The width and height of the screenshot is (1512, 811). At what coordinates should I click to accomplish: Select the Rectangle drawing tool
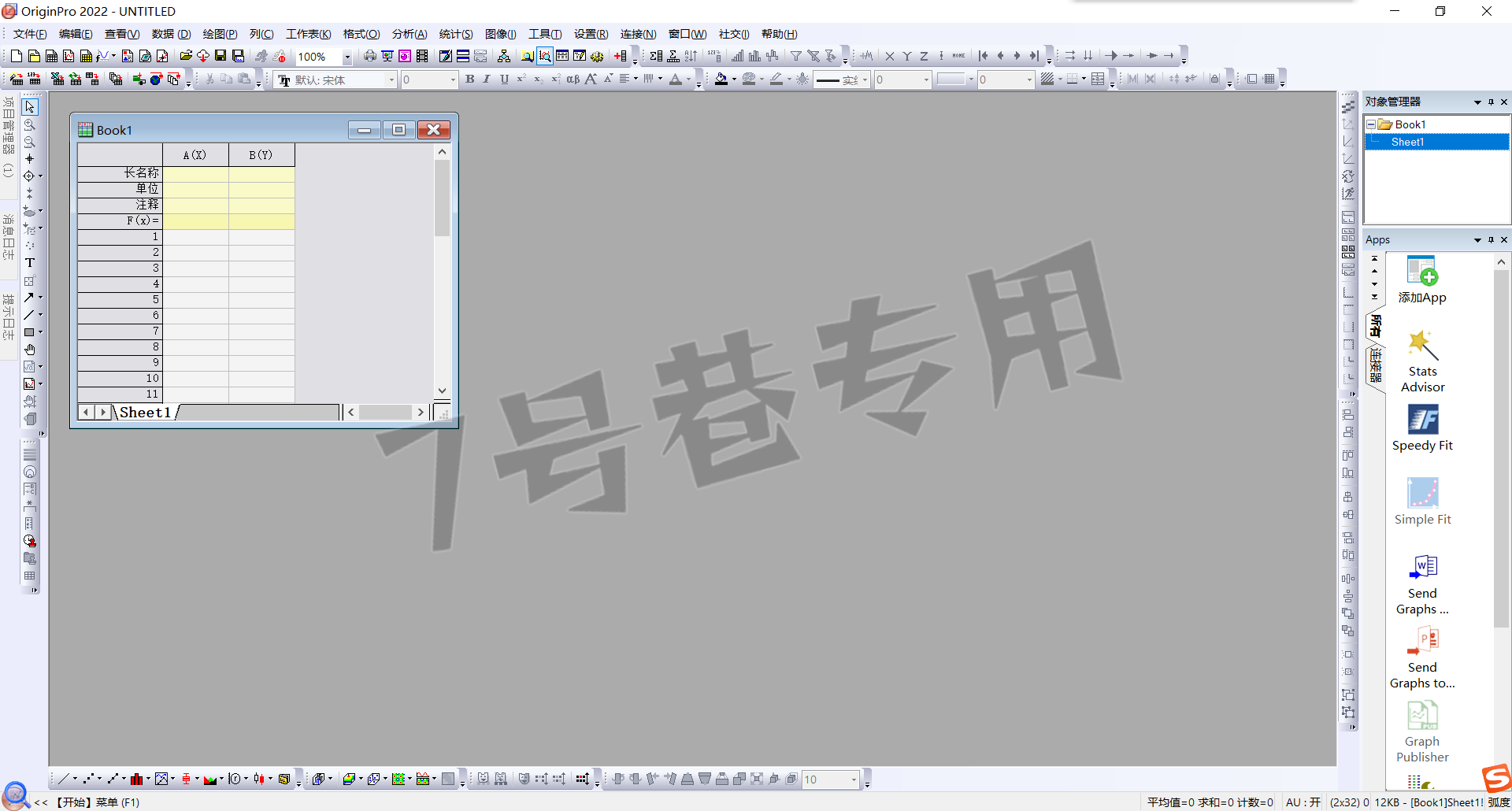coord(29,332)
